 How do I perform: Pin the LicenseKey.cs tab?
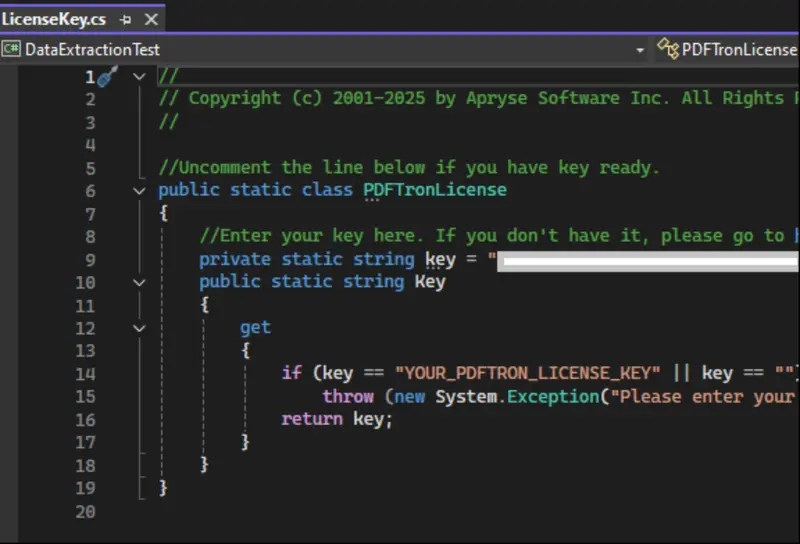(126, 20)
